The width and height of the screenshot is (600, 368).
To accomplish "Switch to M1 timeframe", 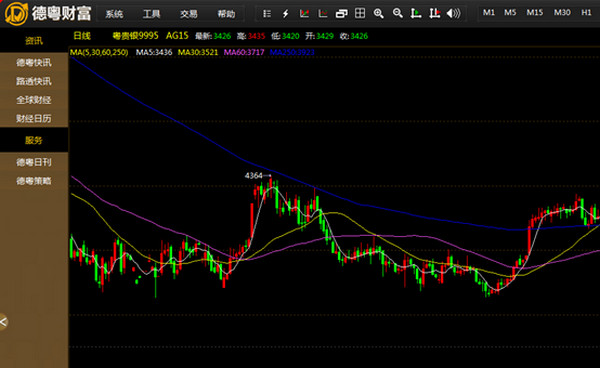I will click(489, 13).
